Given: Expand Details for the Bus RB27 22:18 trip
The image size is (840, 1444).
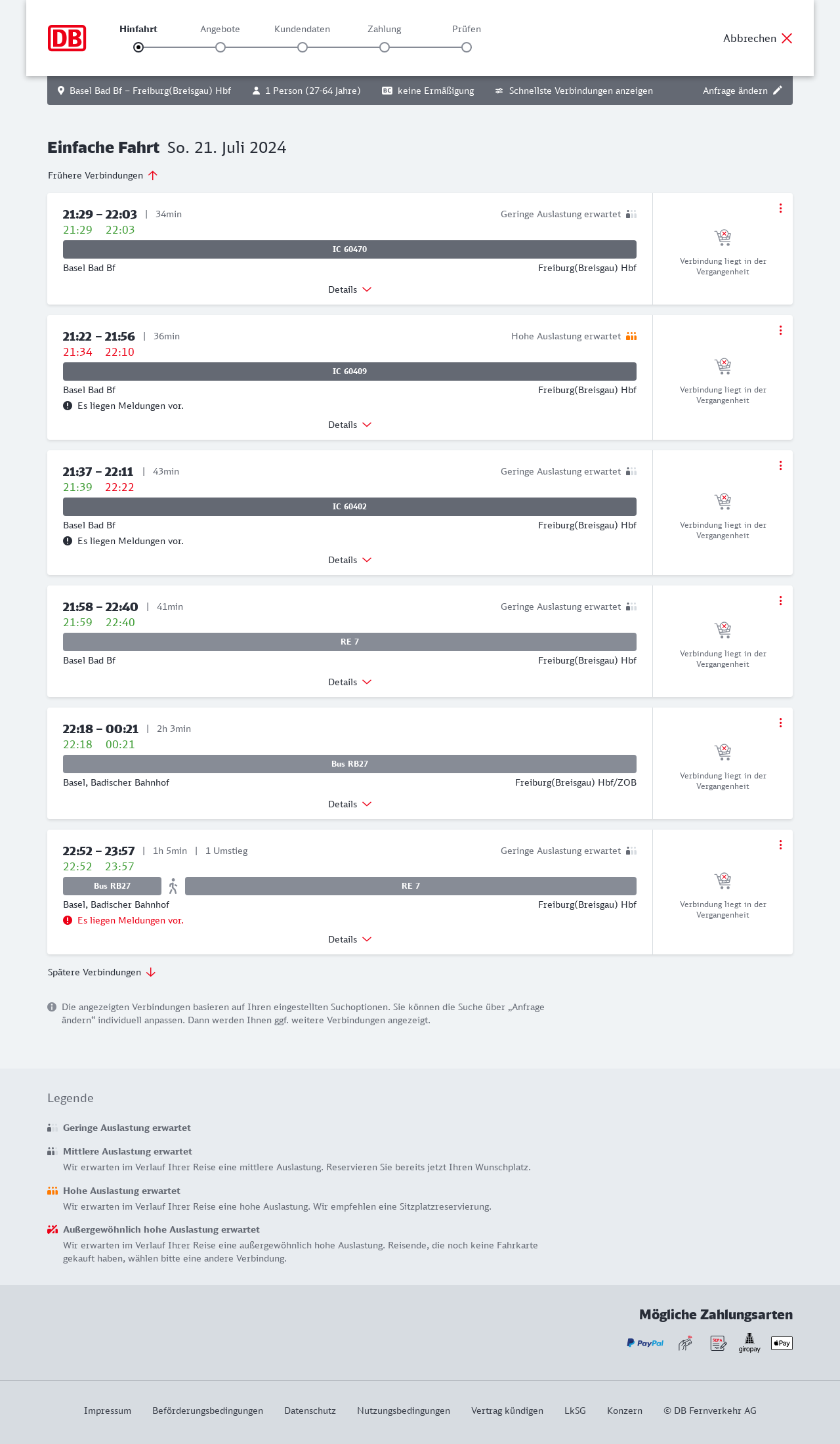Looking at the screenshot, I should (350, 804).
